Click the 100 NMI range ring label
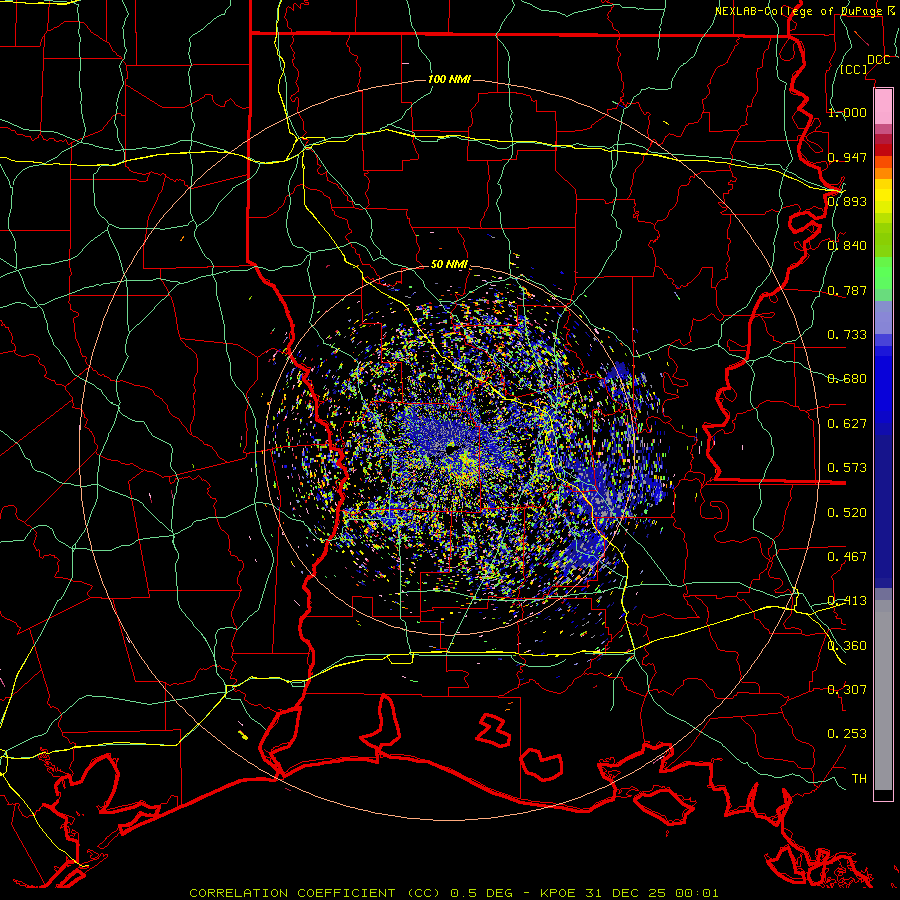Viewport: 900px width, 900px height. click(x=449, y=79)
